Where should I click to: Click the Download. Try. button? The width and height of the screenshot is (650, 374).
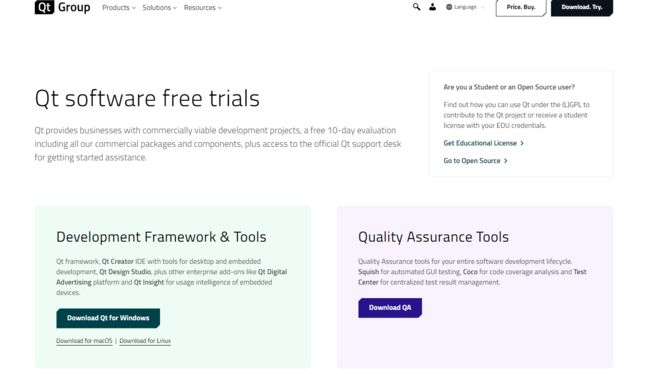[x=582, y=7]
